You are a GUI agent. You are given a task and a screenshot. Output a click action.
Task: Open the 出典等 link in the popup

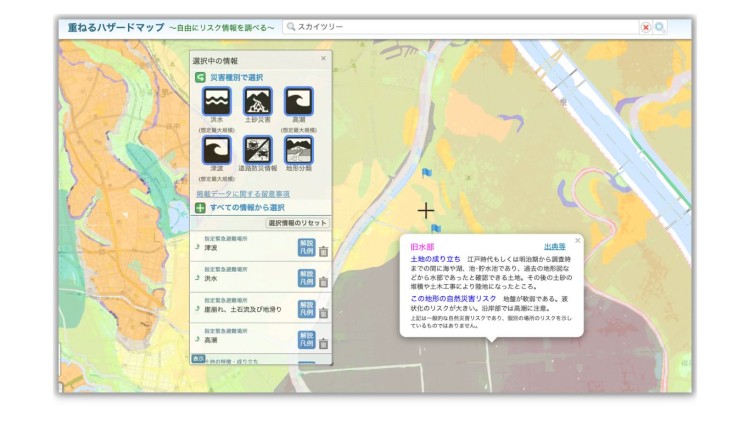click(555, 247)
